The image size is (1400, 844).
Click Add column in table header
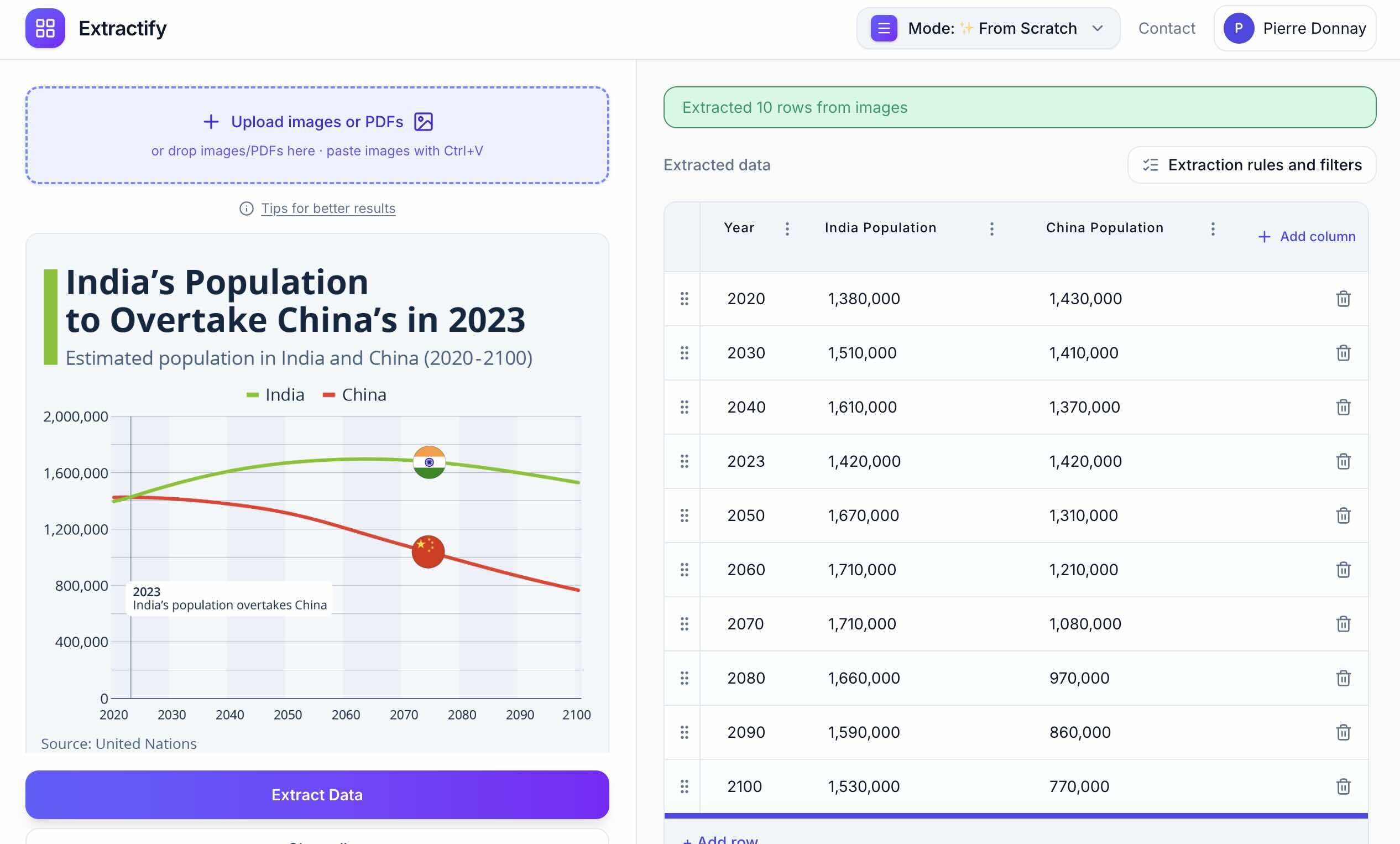point(1306,236)
